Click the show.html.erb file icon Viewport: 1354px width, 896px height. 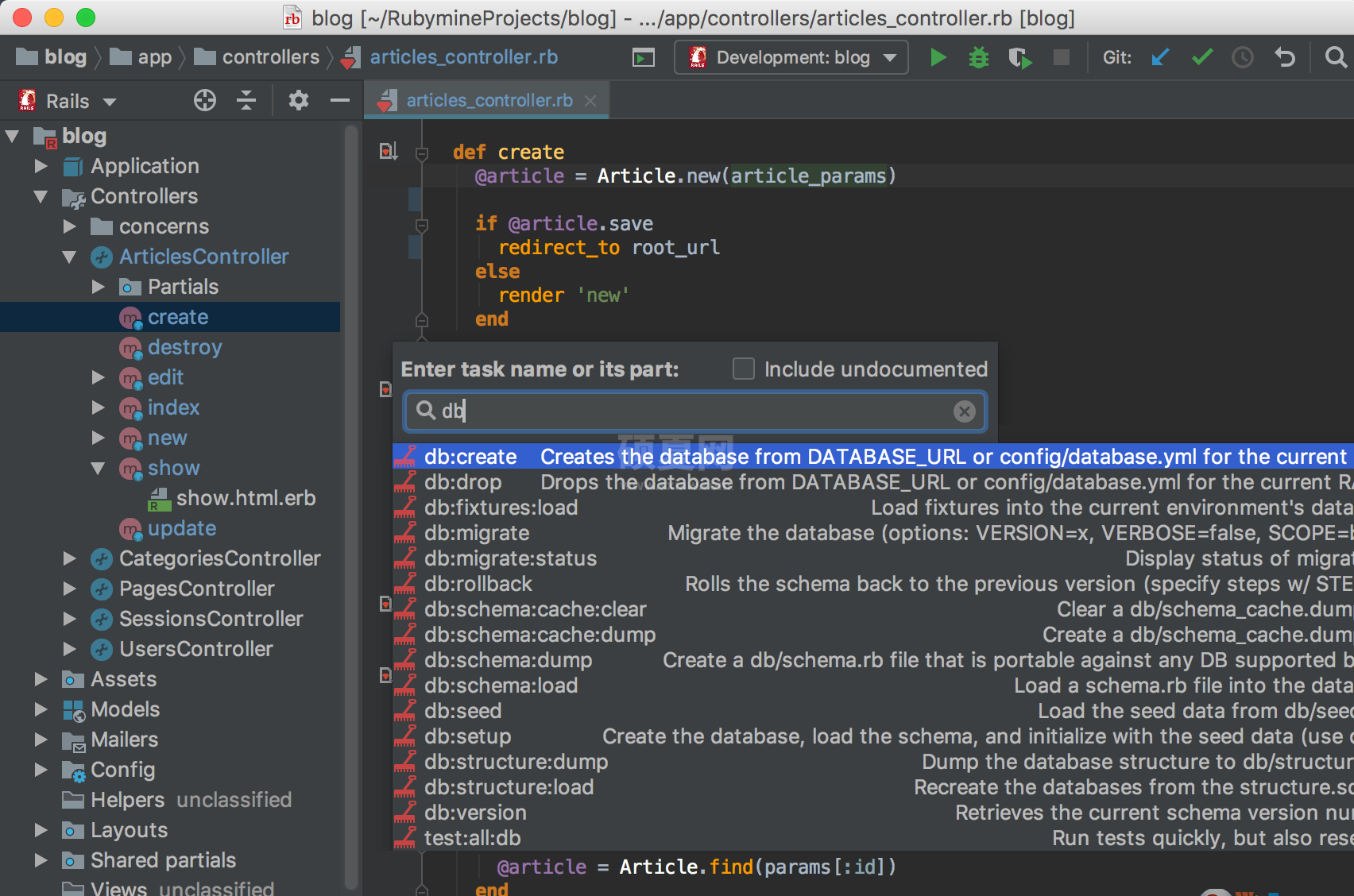coord(160,499)
